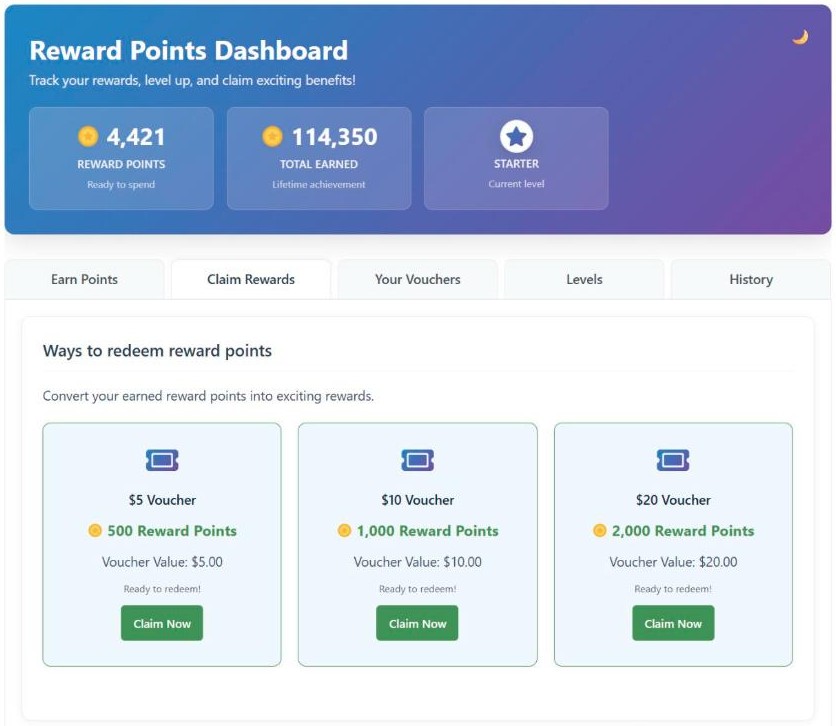View the History tab
The image size is (836, 726).
point(751,279)
